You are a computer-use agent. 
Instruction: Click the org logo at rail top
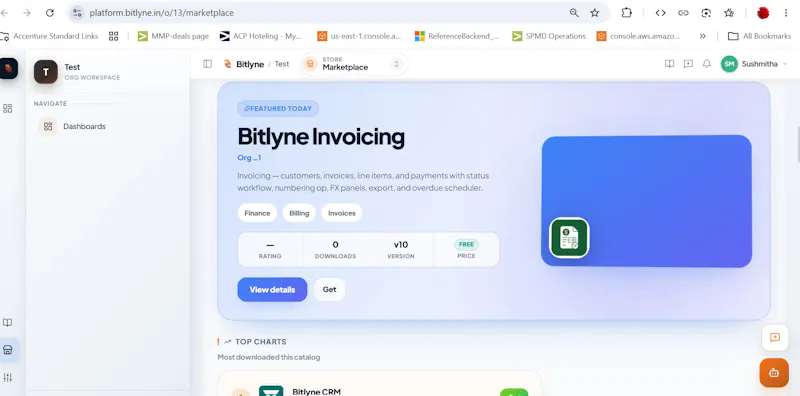8,68
